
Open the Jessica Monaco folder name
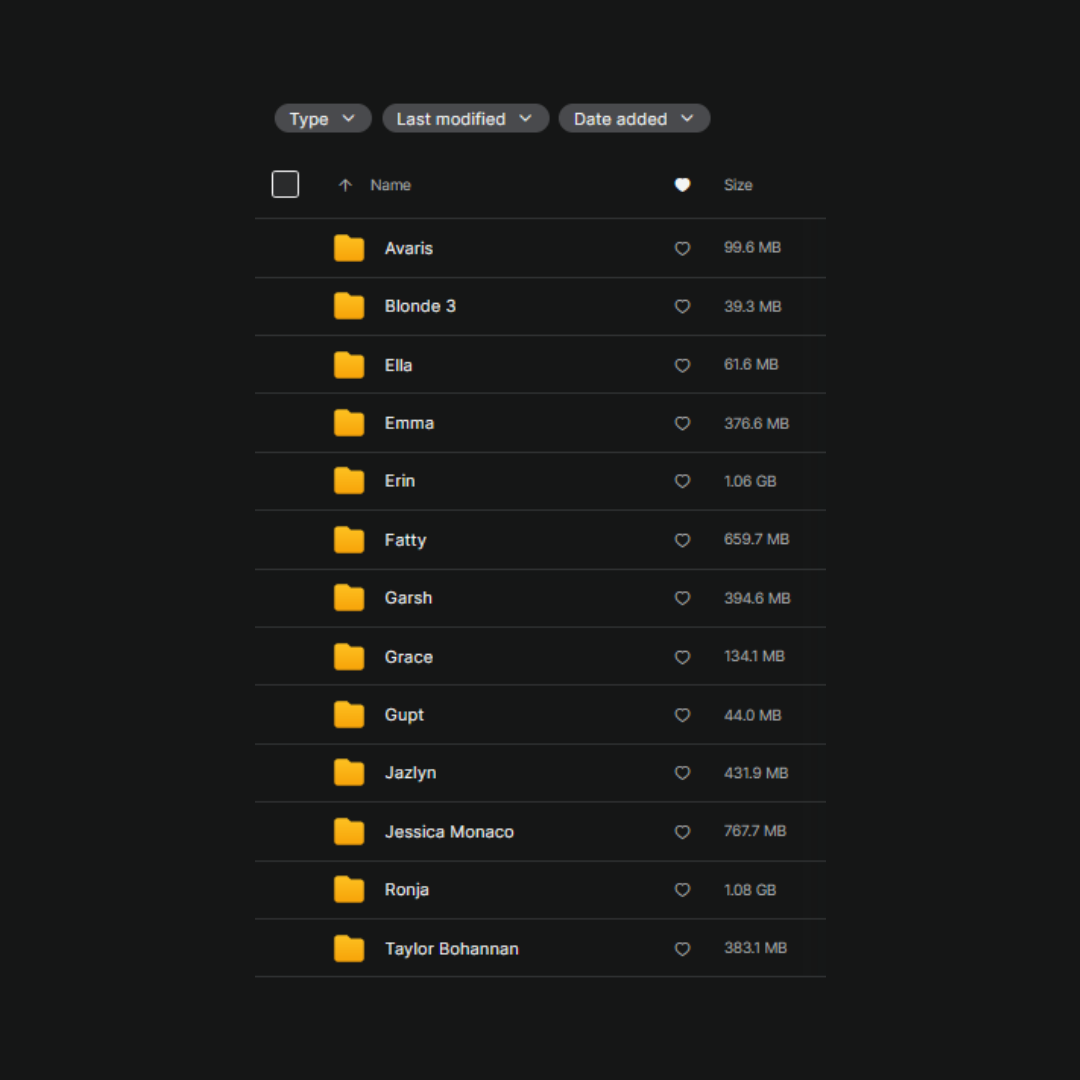click(x=449, y=832)
